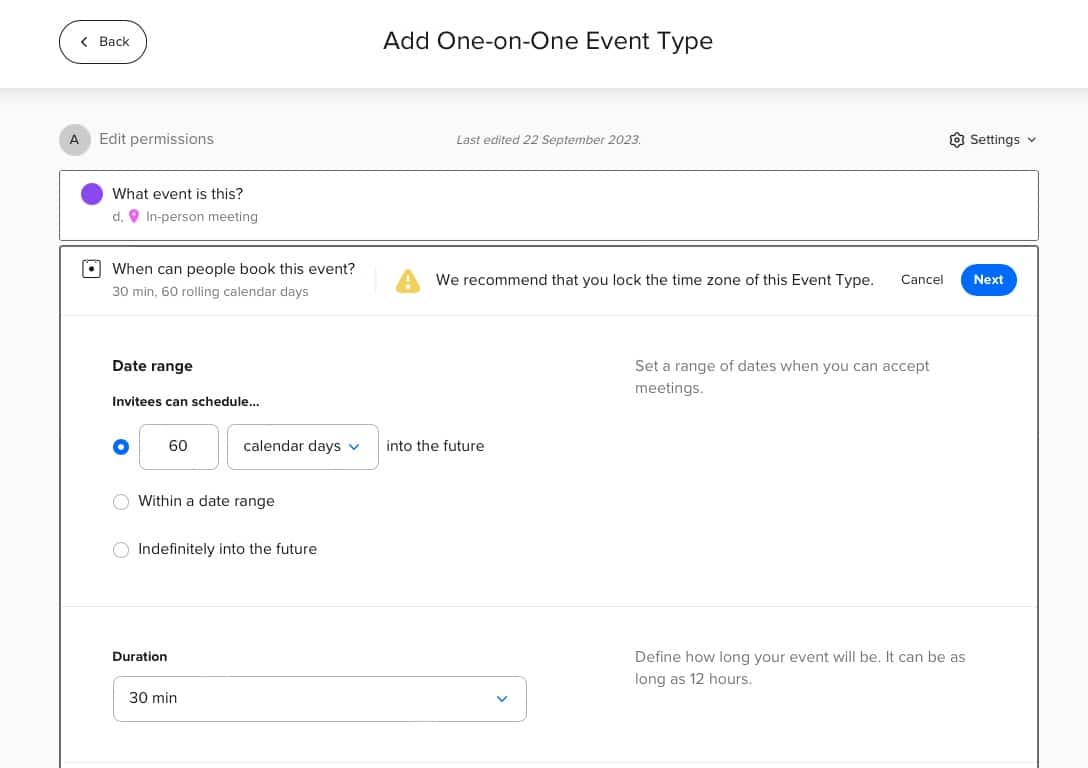Open the 'What event is this?' section
Screen dimensions: 1088x768
pos(177,194)
